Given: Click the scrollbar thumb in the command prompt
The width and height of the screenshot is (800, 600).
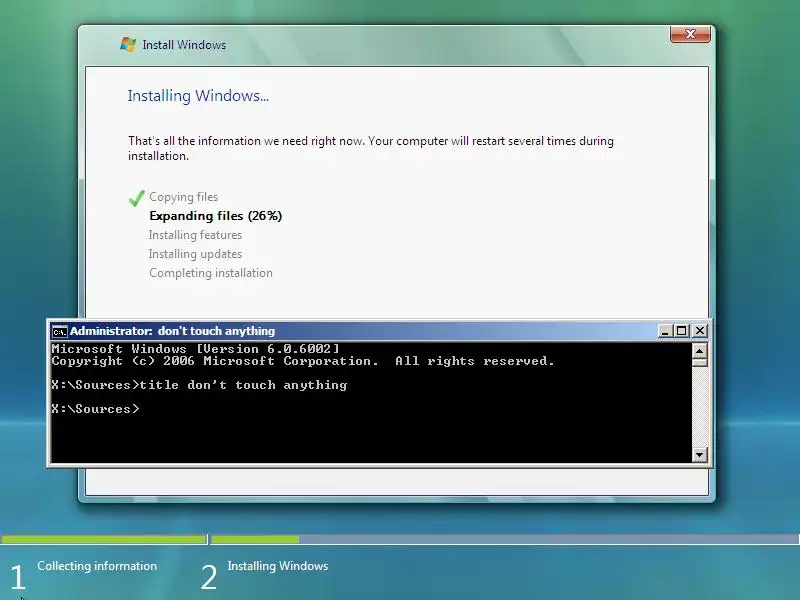Looking at the screenshot, I should 699,363.
